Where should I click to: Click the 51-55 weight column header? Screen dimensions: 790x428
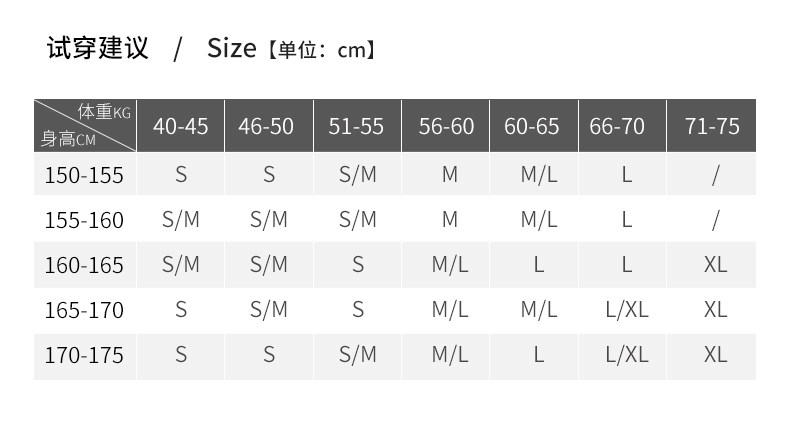357,126
